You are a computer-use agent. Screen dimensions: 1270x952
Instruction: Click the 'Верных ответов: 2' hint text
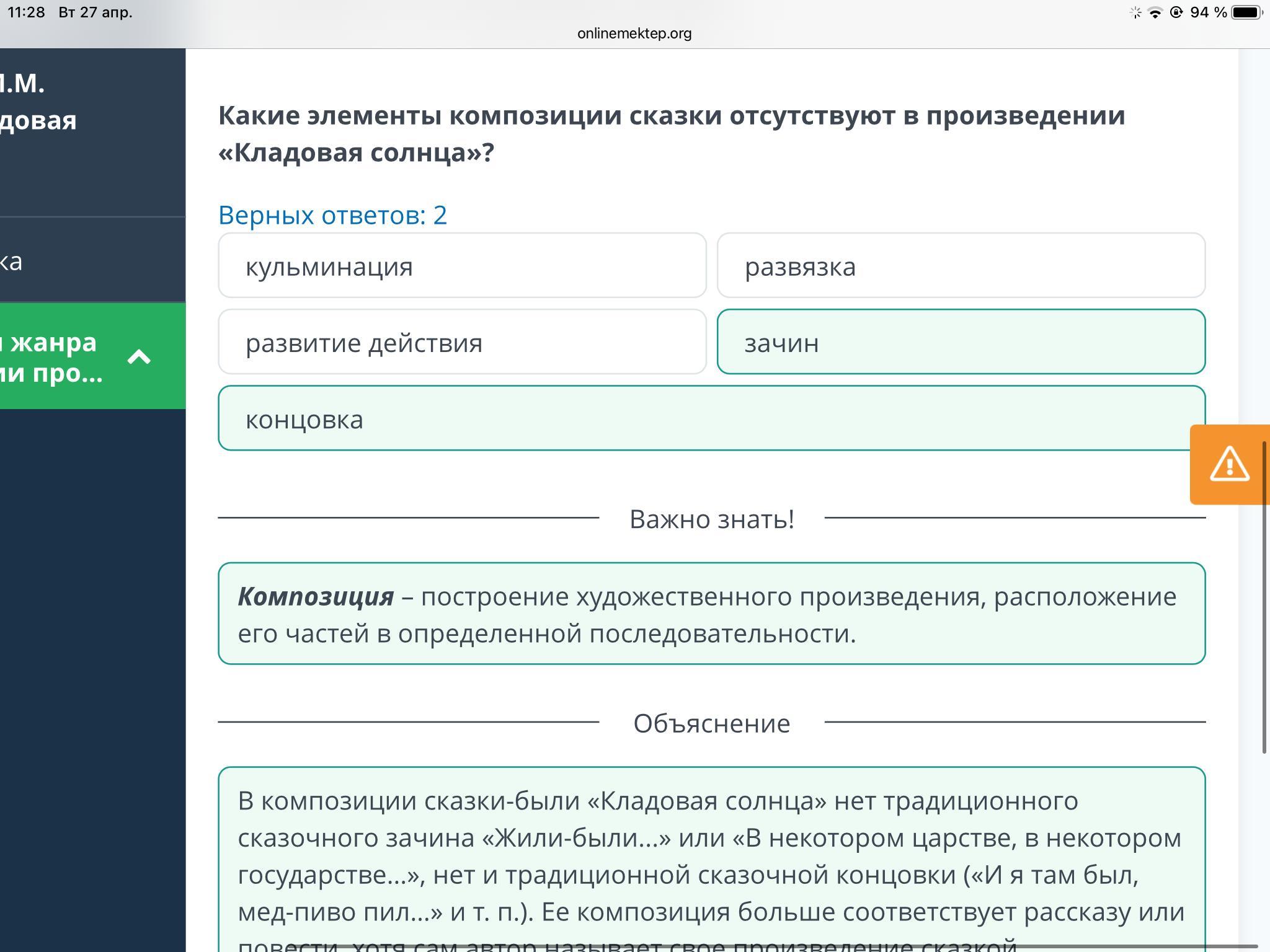click(332, 215)
